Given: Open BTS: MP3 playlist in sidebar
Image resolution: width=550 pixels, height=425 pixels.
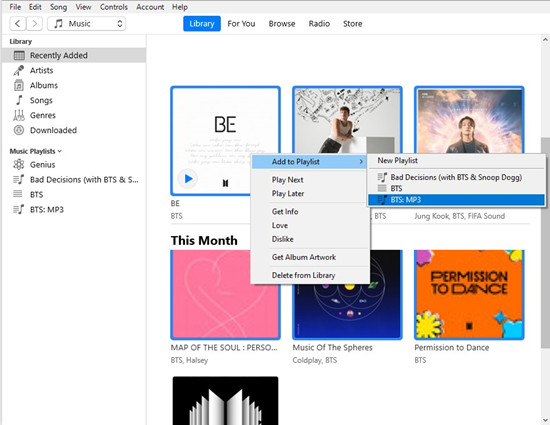Looking at the screenshot, I should (x=74, y=209).
